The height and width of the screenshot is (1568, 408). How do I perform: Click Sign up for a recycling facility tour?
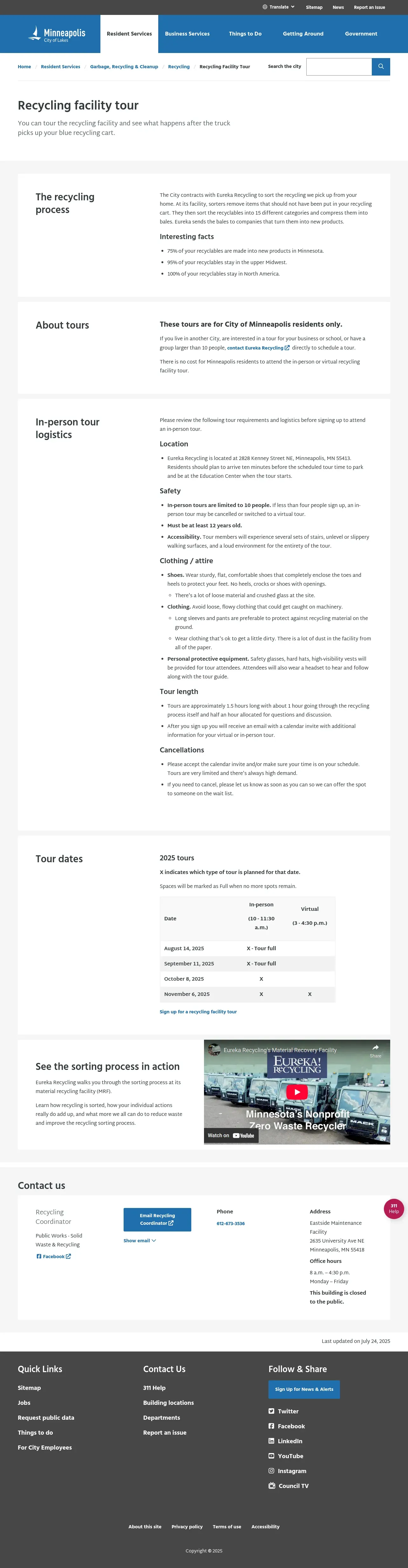[198, 1012]
